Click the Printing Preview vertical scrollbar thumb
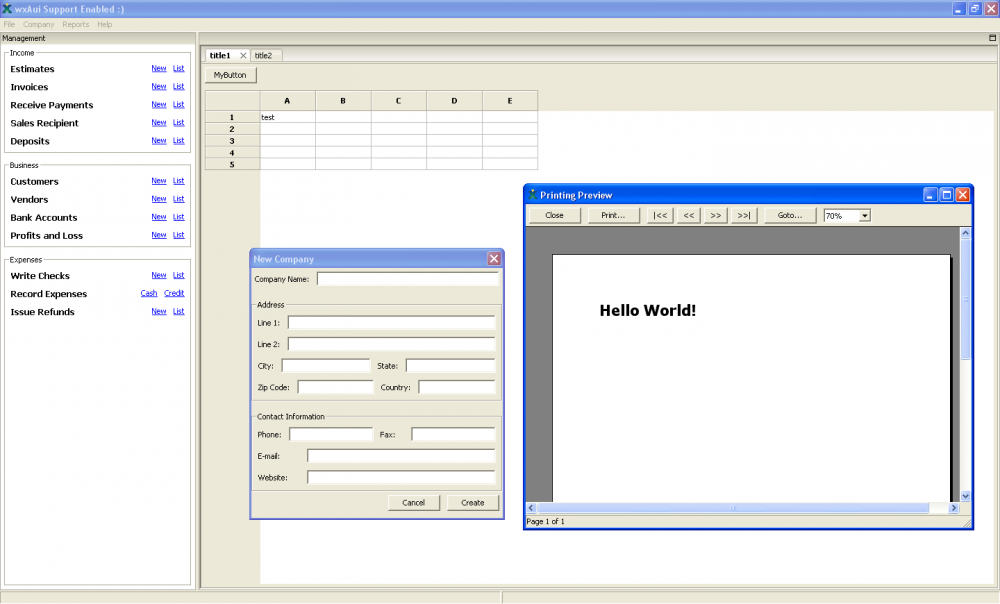Image resolution: width=1000 pixels, height=604 pixels. [965, 299]
